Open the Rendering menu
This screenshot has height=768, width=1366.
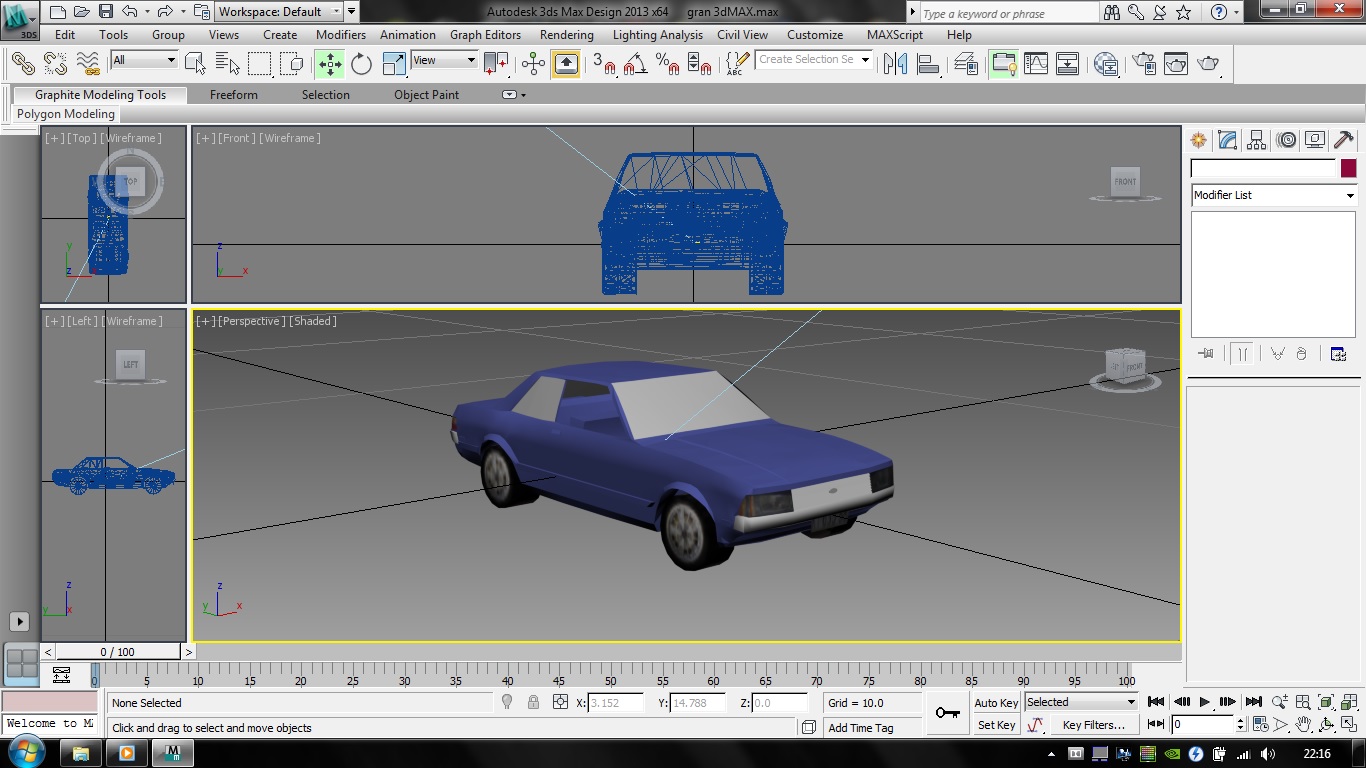566,34
